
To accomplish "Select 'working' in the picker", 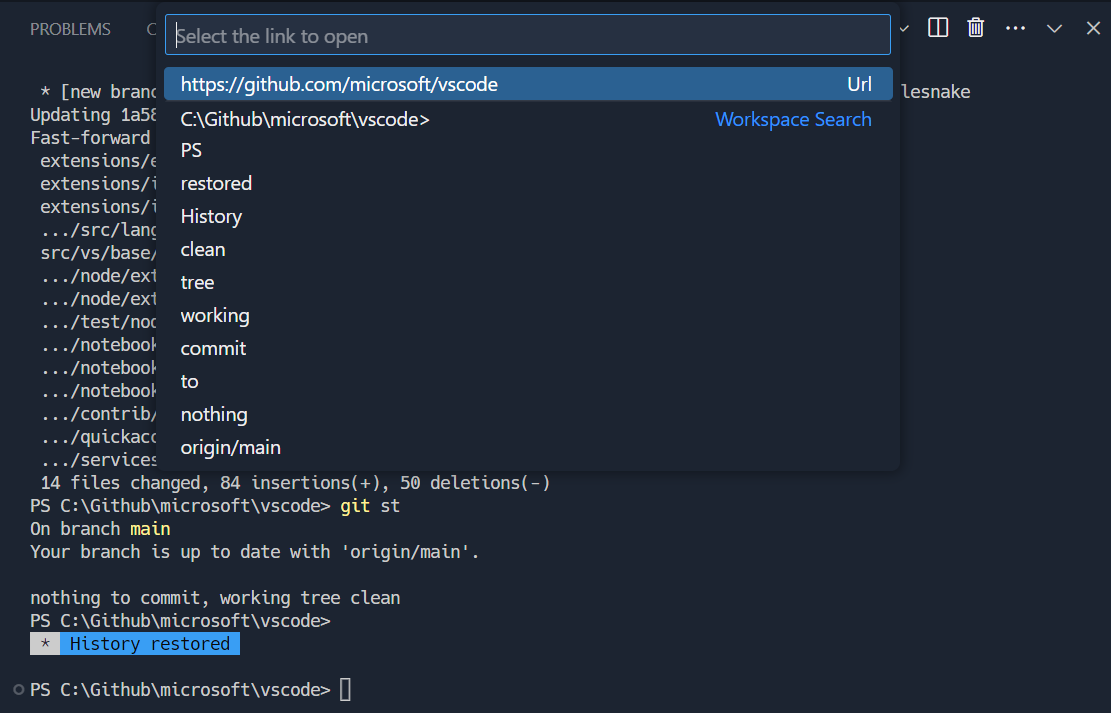I will (215, 315).
